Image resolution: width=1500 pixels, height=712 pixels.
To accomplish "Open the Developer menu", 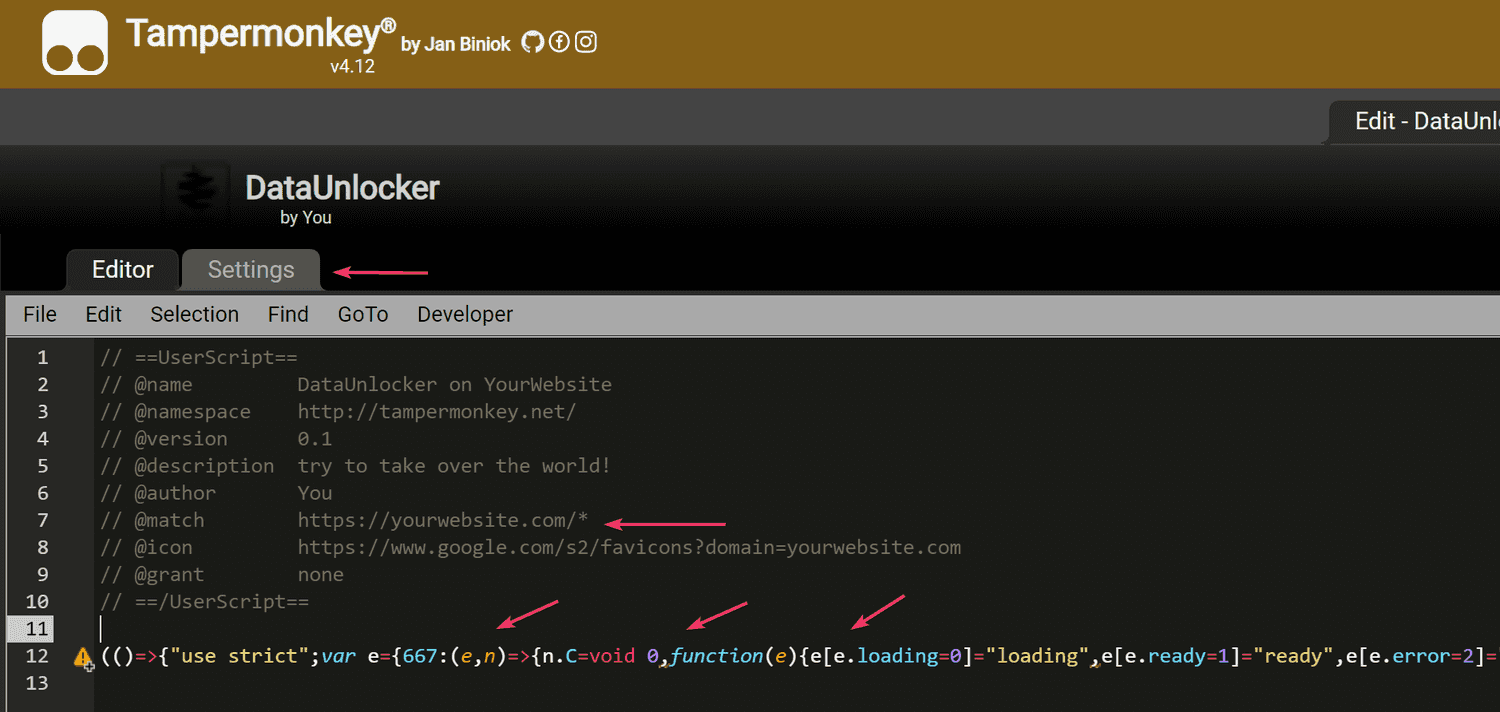I will pos(465,314).
